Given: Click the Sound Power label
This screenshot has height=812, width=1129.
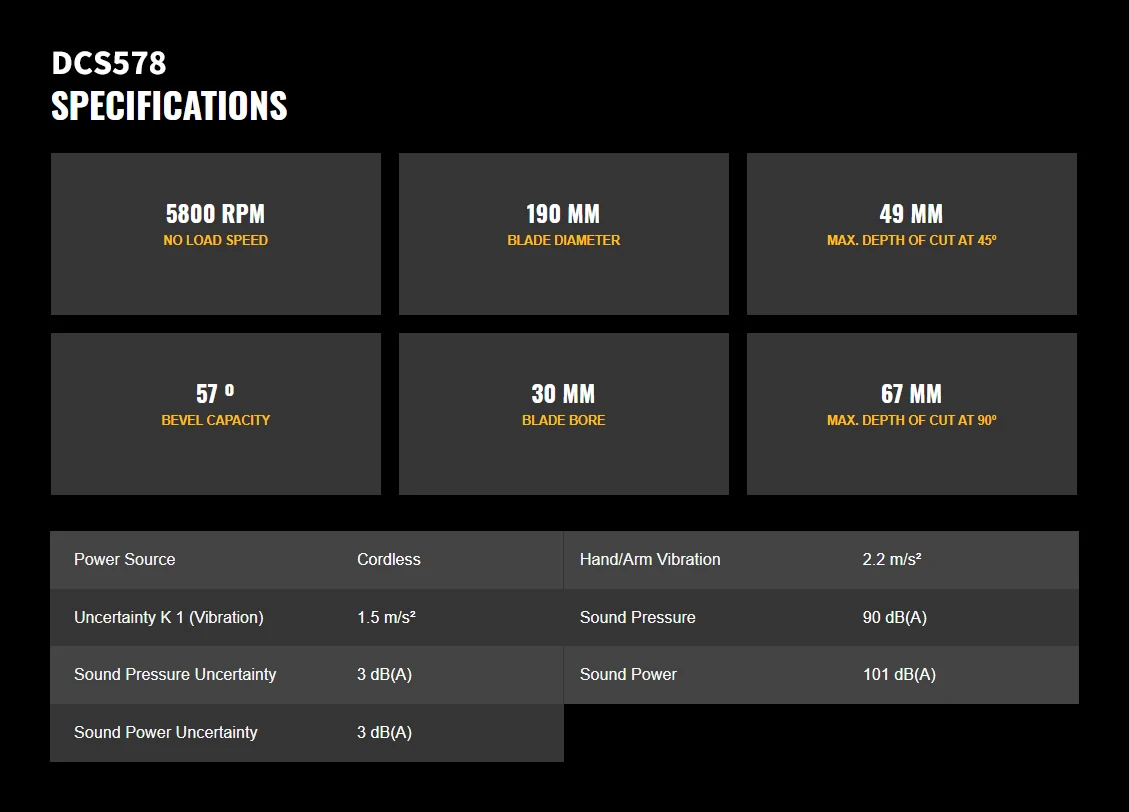Looking at the screenshot, I should pos(629,675).
